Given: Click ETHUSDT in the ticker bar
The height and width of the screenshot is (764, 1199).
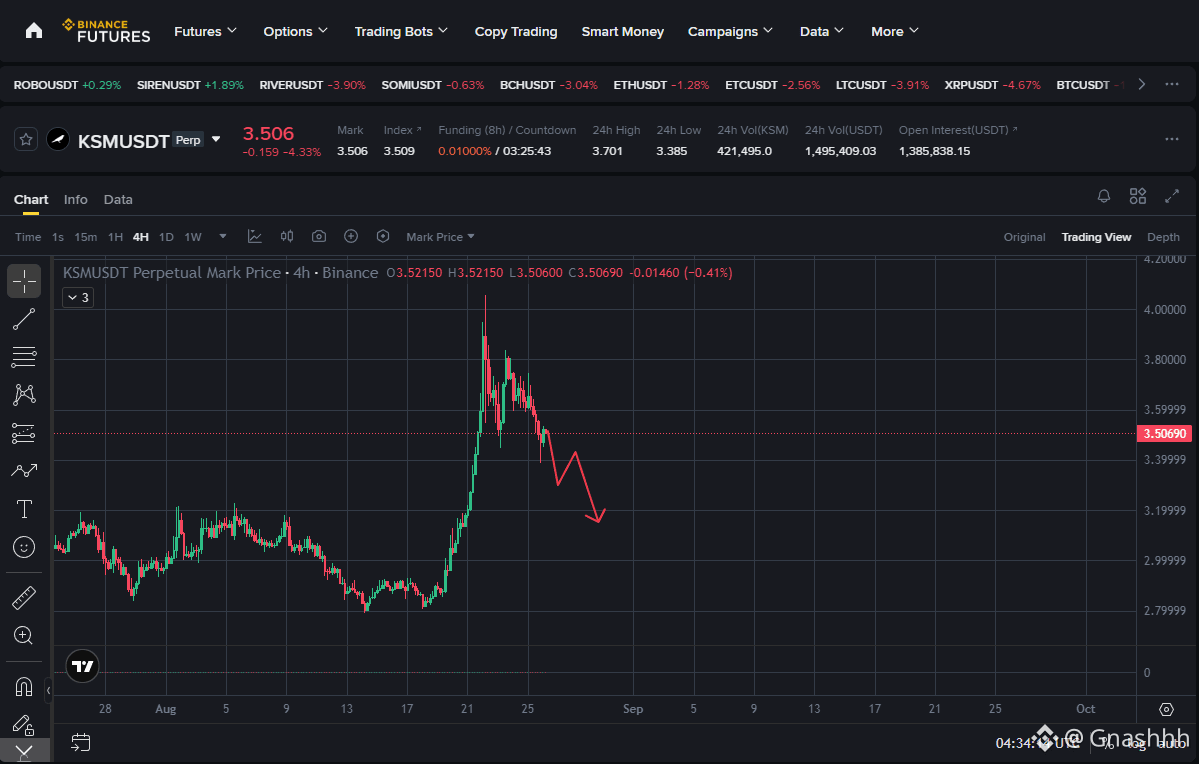Looking at the screenshot, I should click(661, 85).
